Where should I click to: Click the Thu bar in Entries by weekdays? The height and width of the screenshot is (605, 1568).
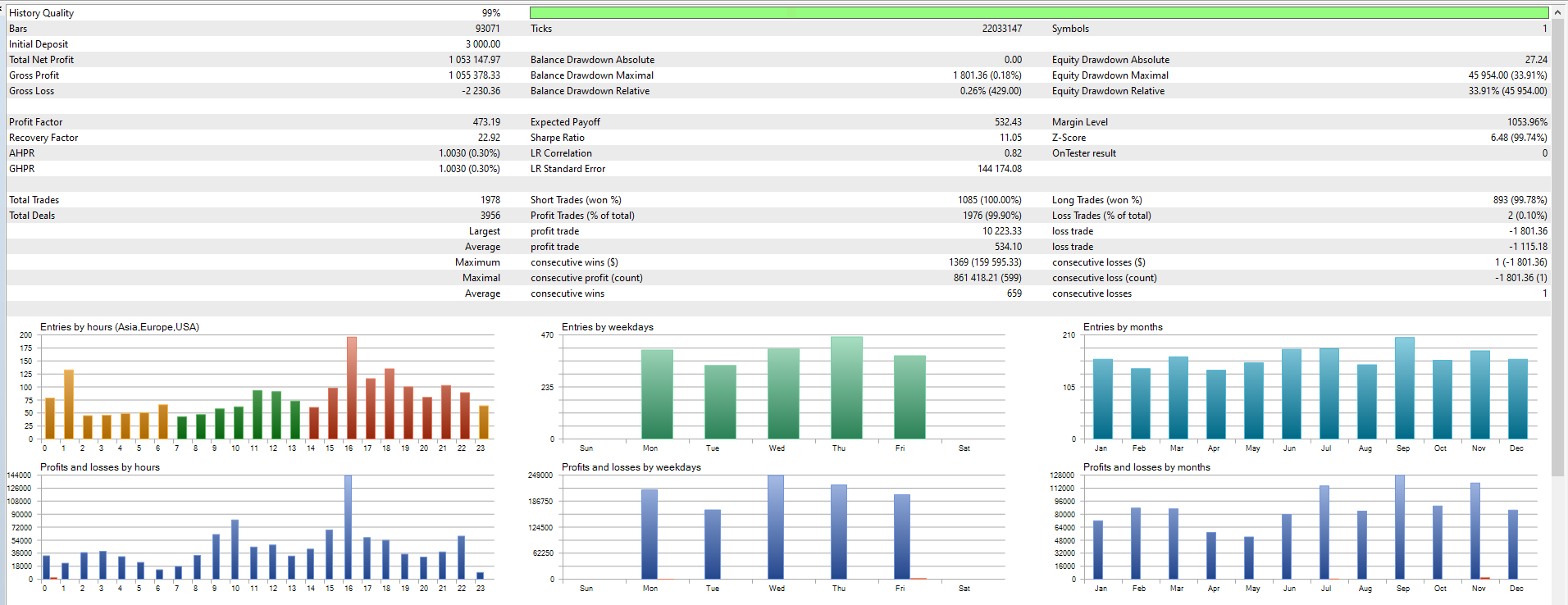pos(846,388)
